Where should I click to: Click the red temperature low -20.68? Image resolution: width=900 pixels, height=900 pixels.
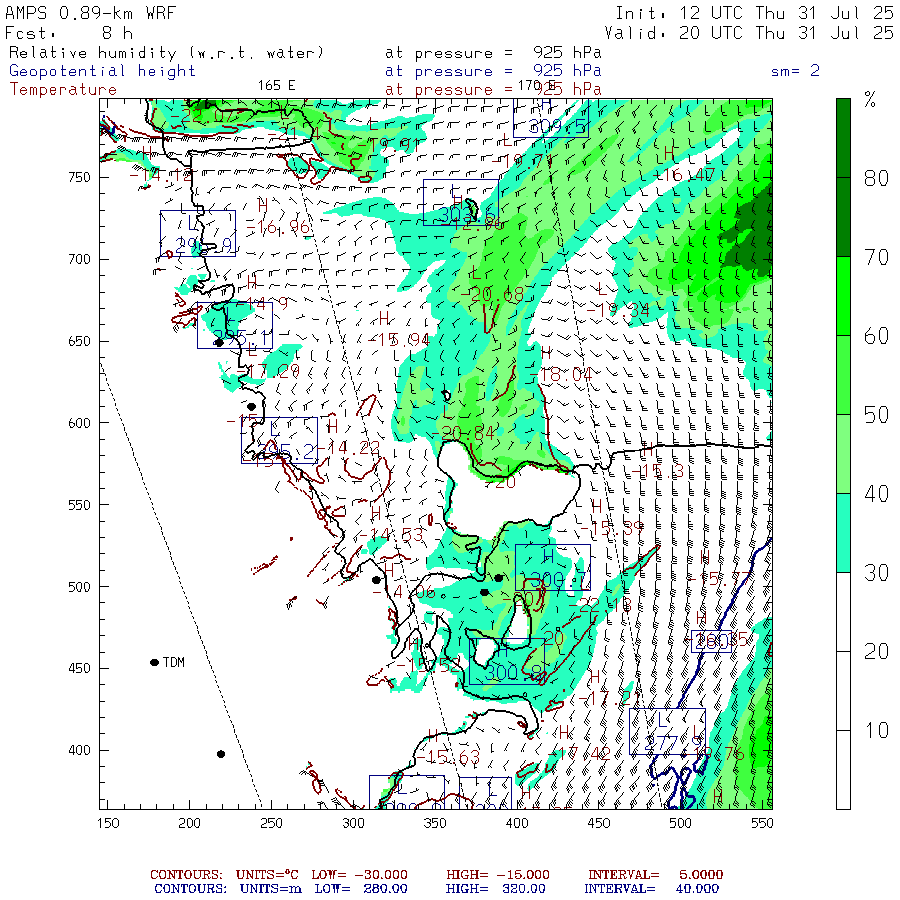point(492,295)
